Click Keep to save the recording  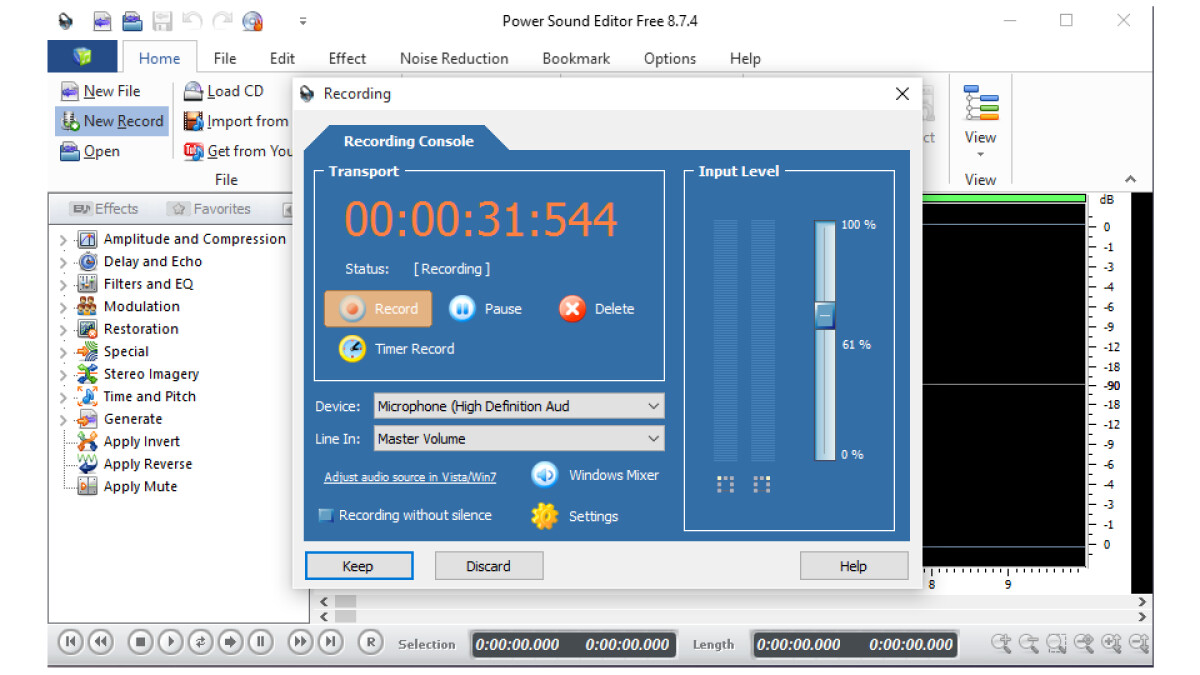click(x=358, y=566)
